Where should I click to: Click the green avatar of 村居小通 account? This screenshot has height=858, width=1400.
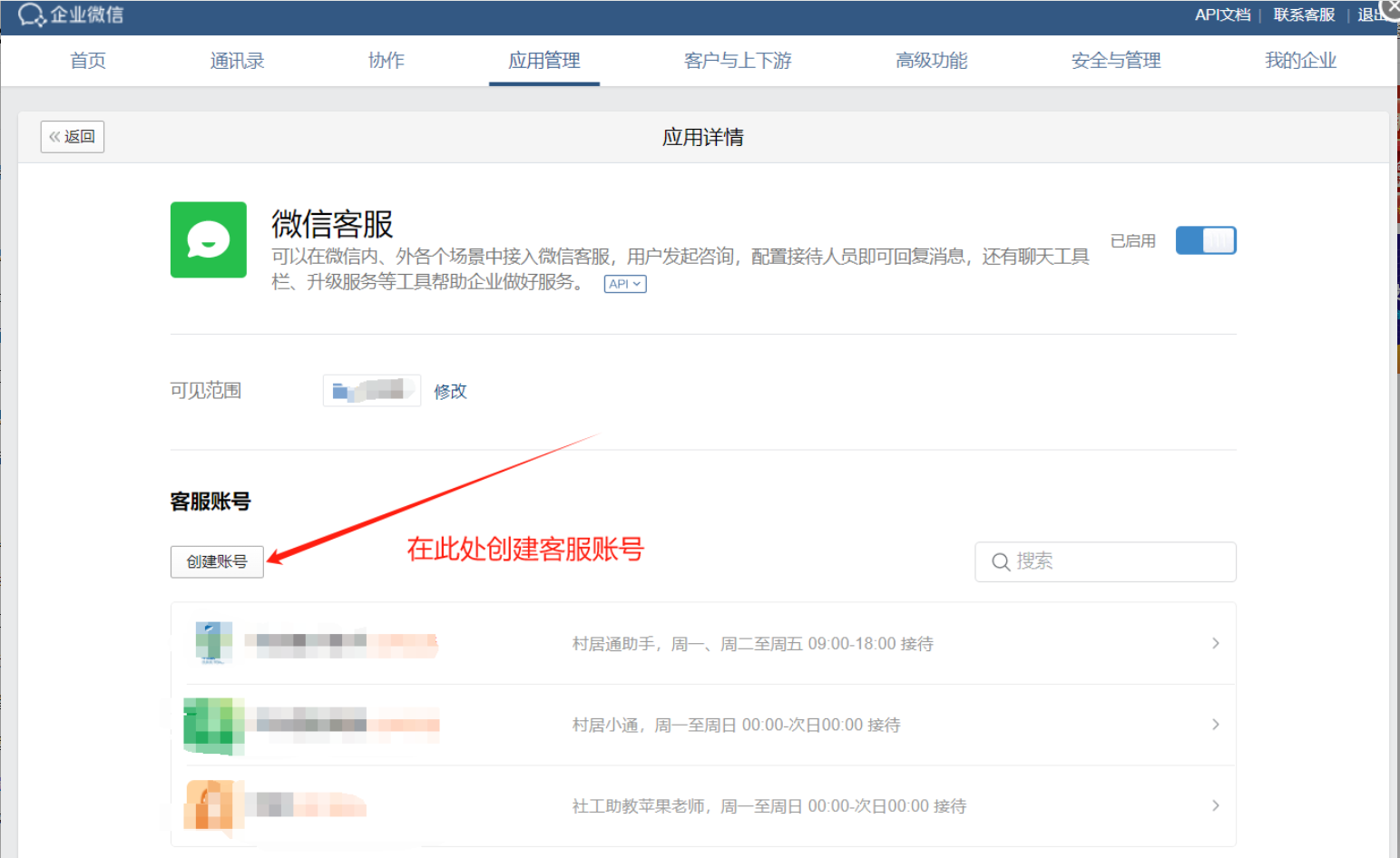coord(213,725)
